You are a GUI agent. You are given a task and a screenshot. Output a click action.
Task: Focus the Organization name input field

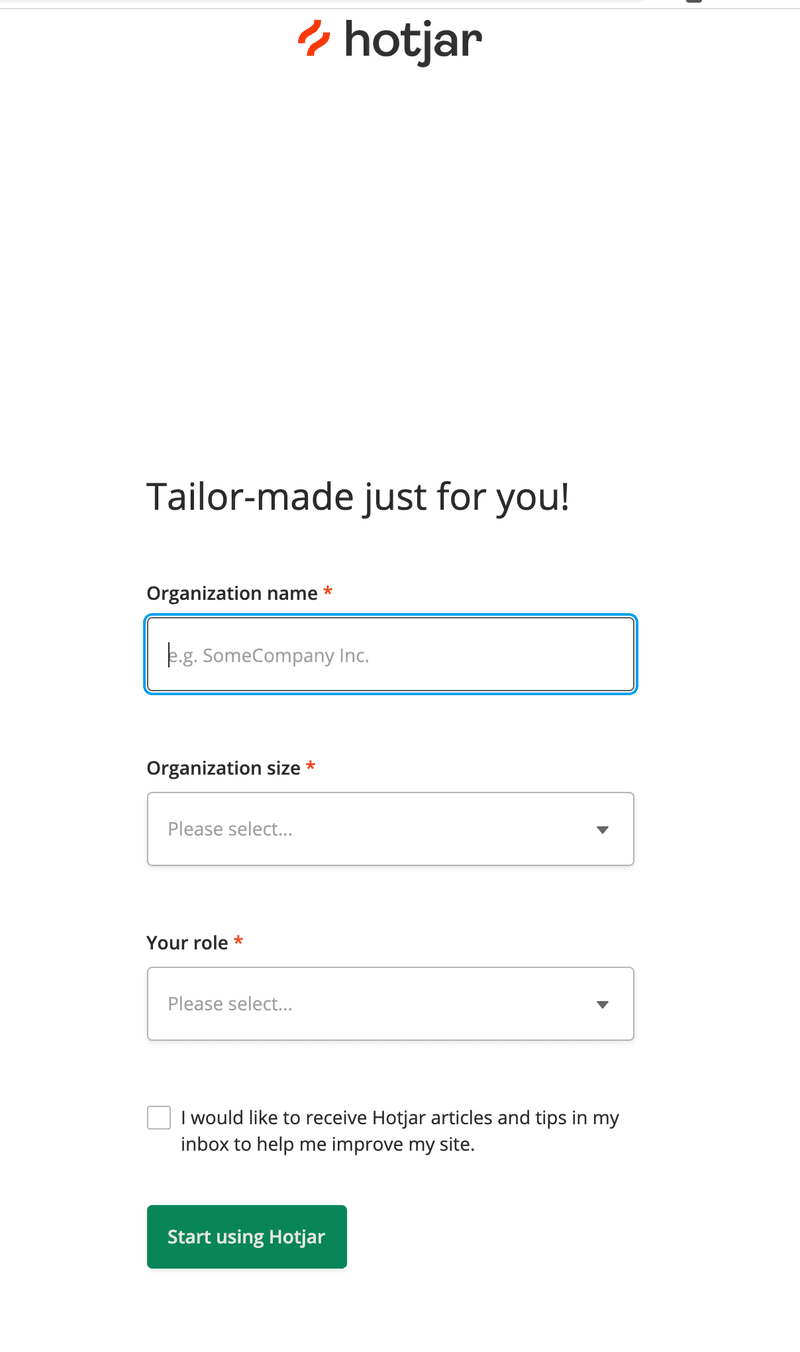click(x=390, y=655)
